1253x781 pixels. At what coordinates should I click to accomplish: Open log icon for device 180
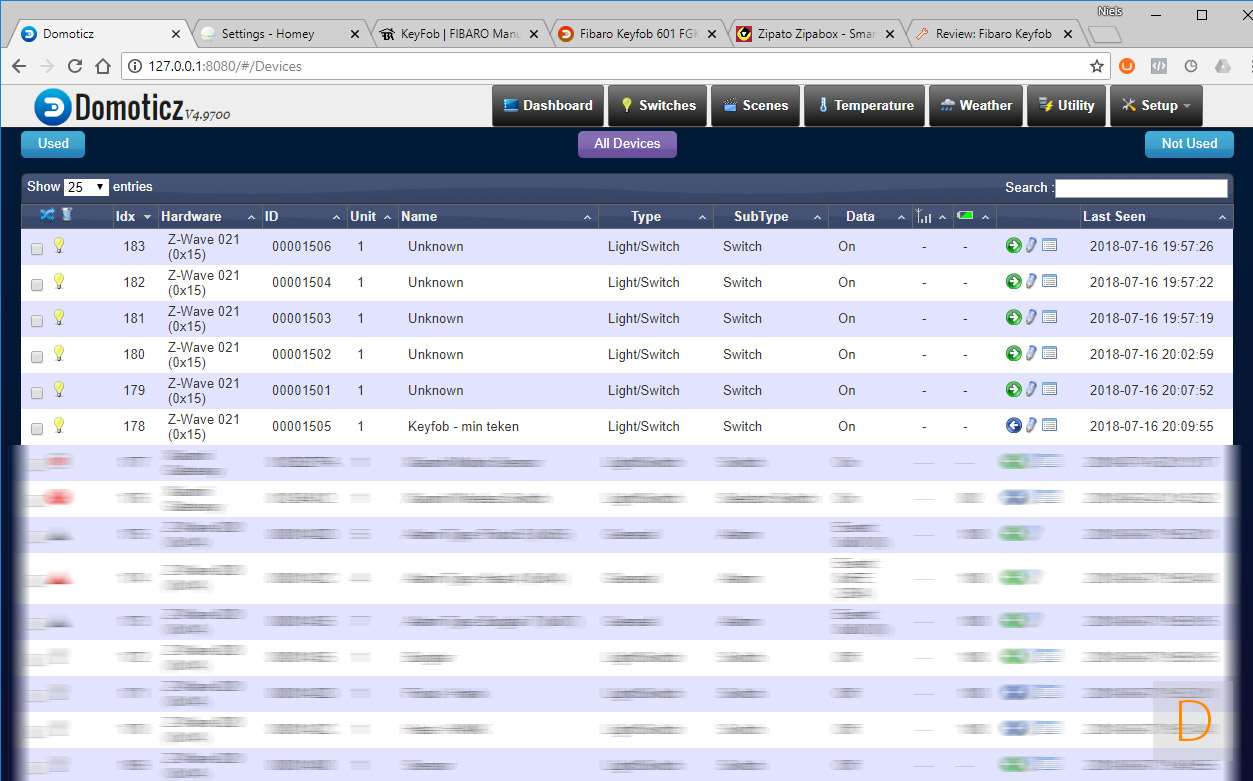1049,353
